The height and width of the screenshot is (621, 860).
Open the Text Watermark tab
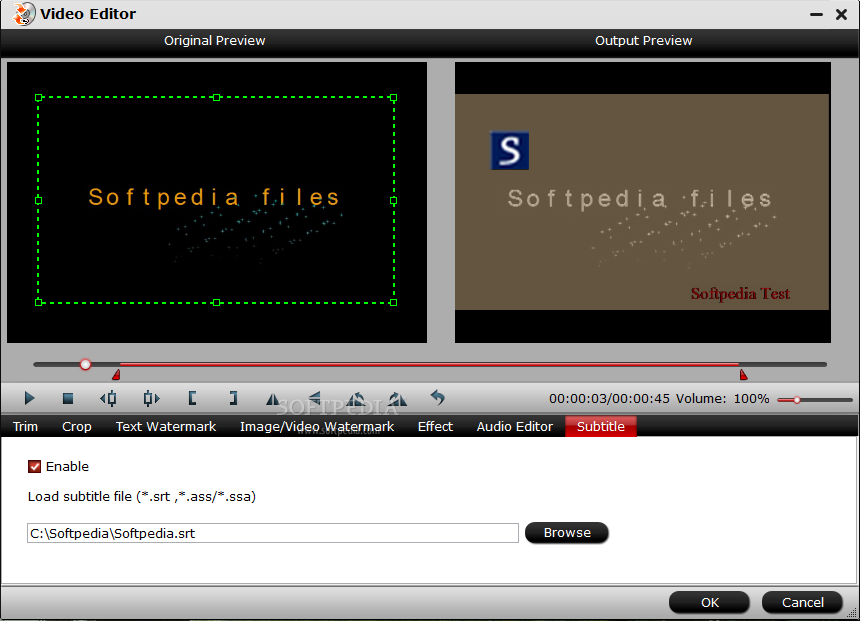[x=166, y=426]
